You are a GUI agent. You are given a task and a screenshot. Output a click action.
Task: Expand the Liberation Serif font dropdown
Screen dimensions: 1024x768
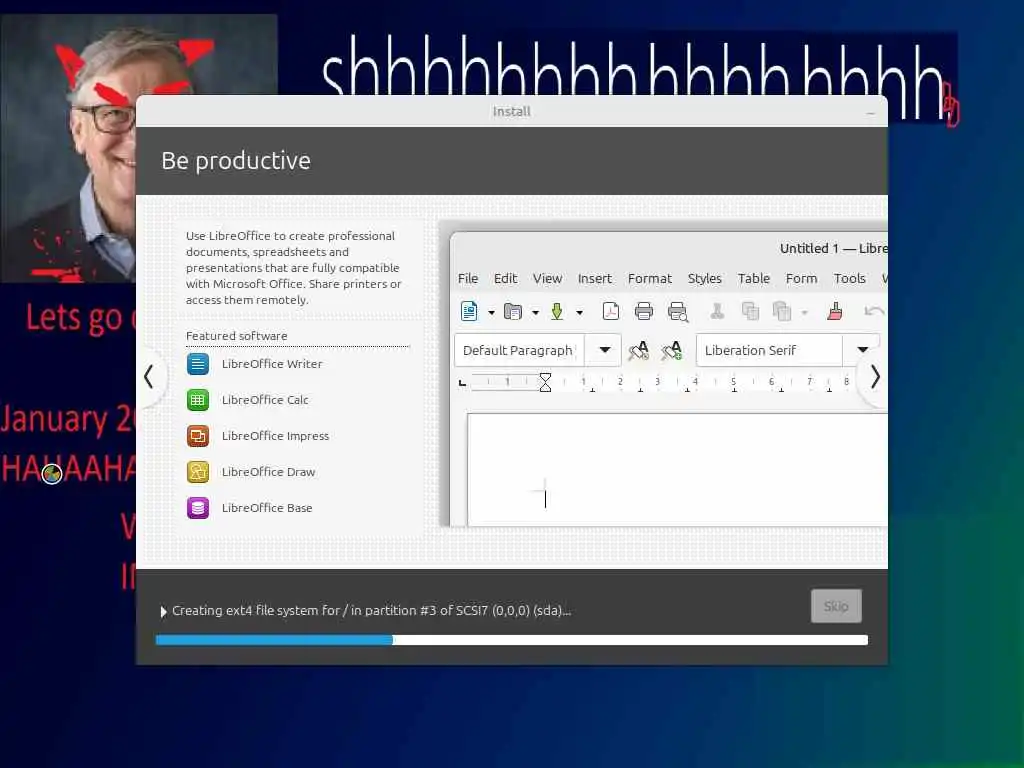(x=862, y=350)
